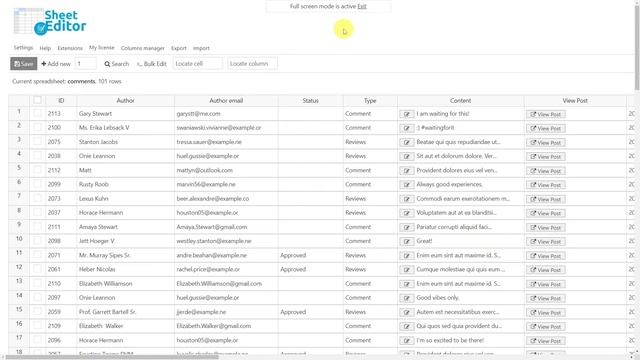
Task: Edit content icon in row ID 2038
Action: click(x=407, y=157)
